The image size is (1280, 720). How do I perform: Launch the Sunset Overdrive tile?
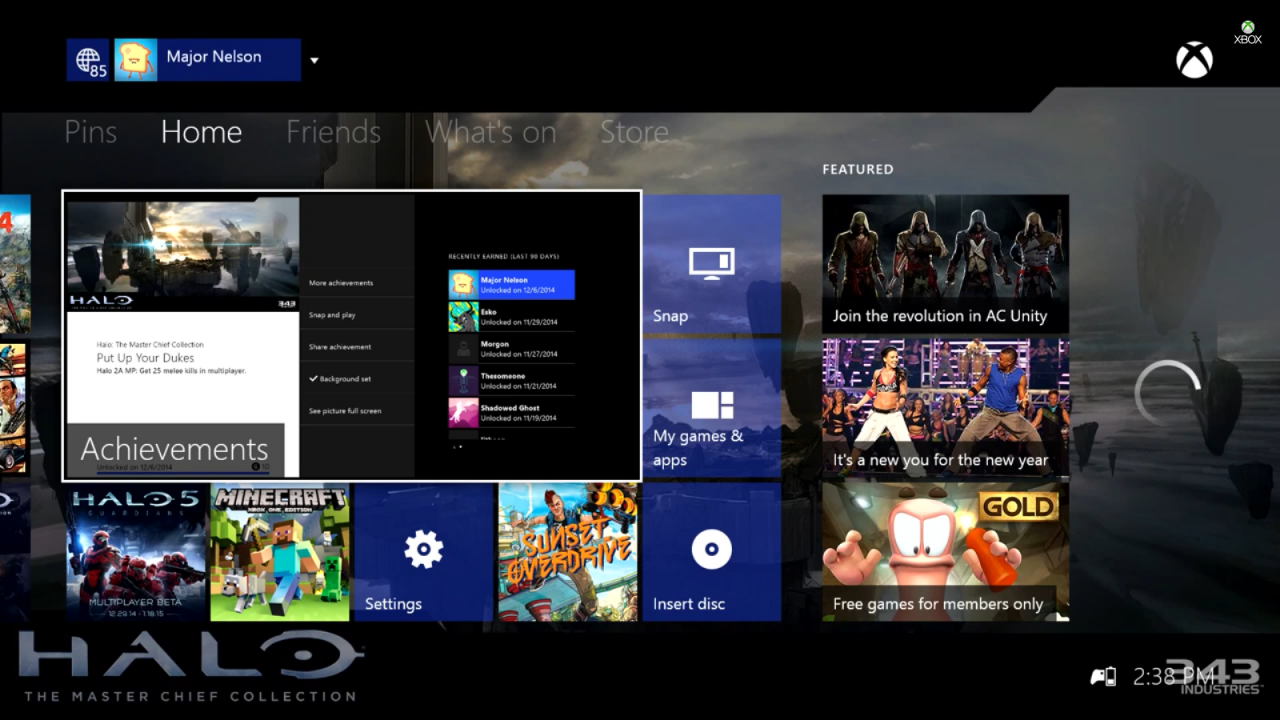tap(568, 552)
